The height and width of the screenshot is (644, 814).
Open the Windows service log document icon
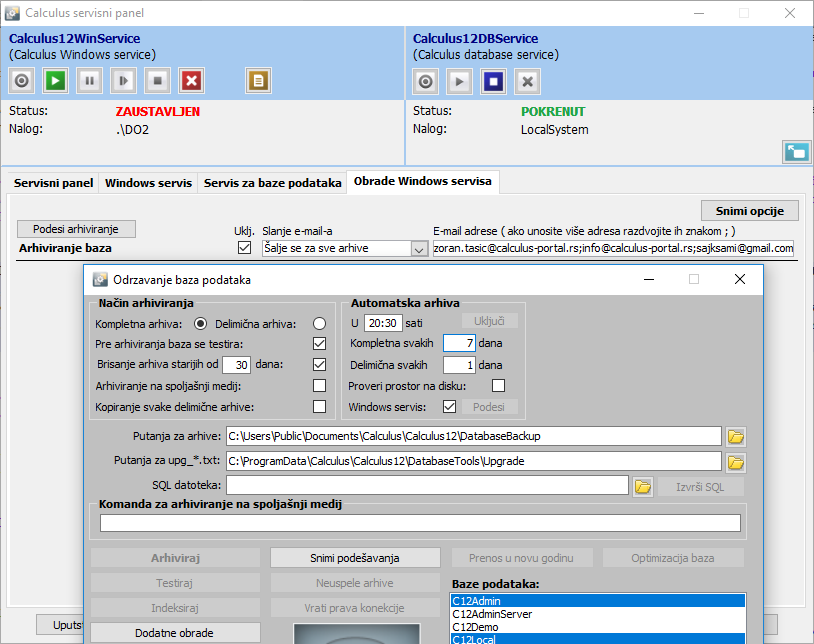coord(259,81)
